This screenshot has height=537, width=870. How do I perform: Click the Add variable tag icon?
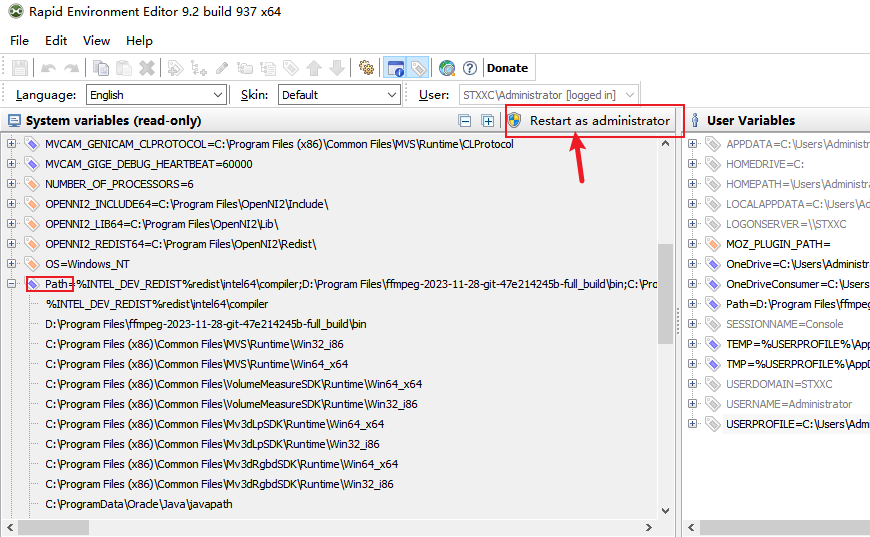coord(175,68)
